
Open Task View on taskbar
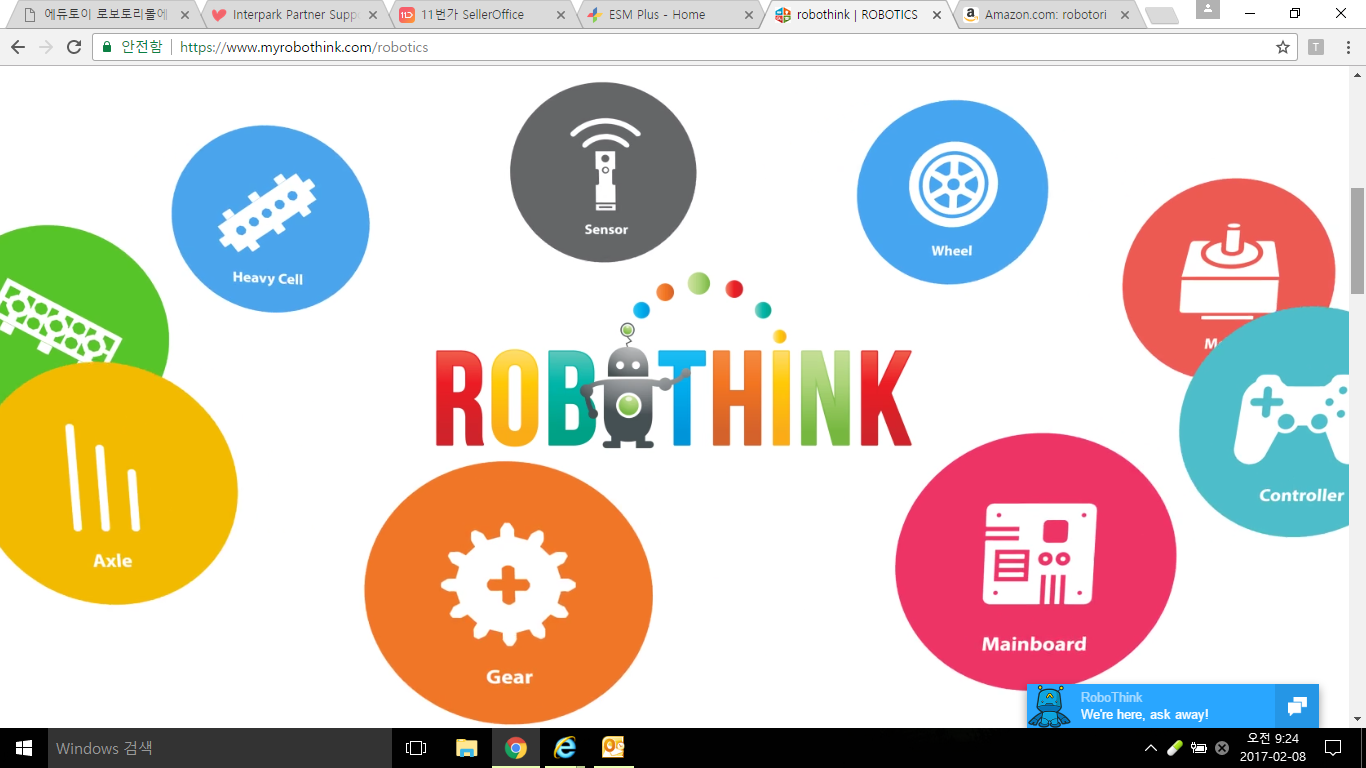click(416, 748)
